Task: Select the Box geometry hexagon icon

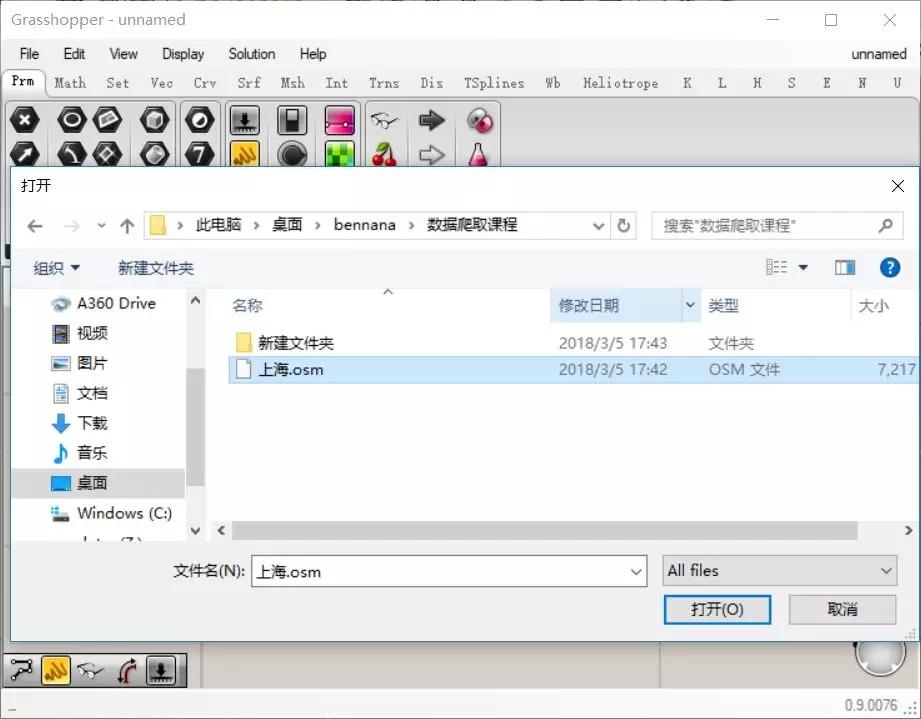Action: [154, 120]
